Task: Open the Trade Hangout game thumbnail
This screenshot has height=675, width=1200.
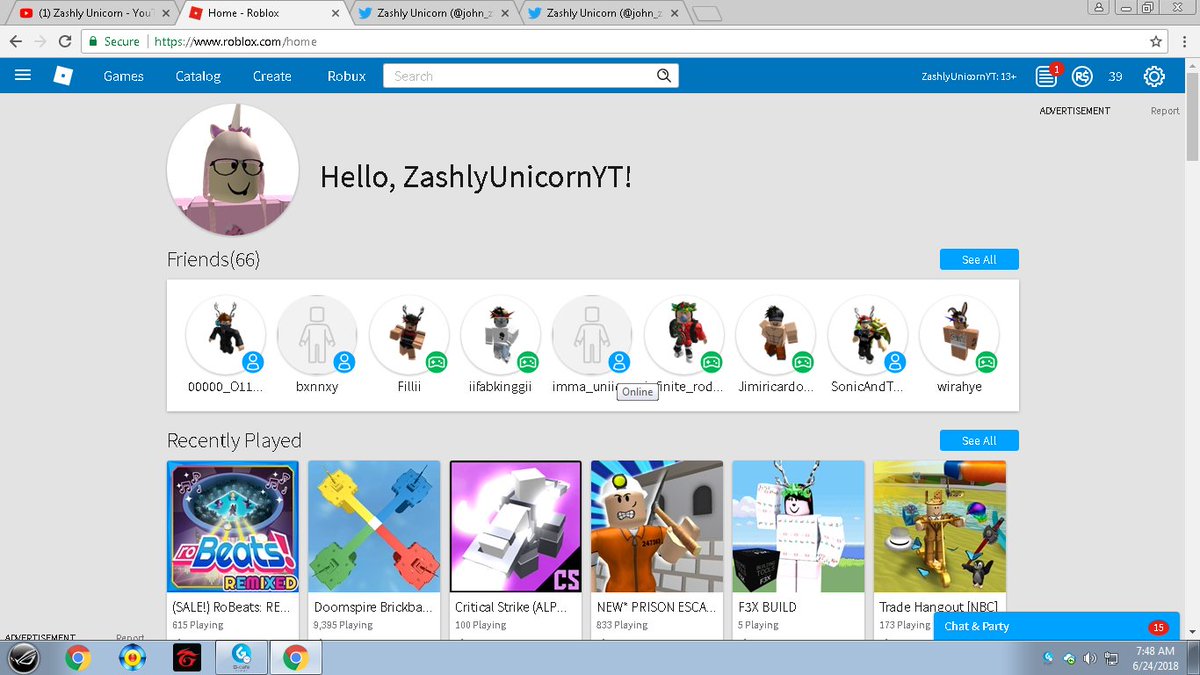Action: click(x=939, y=526)
